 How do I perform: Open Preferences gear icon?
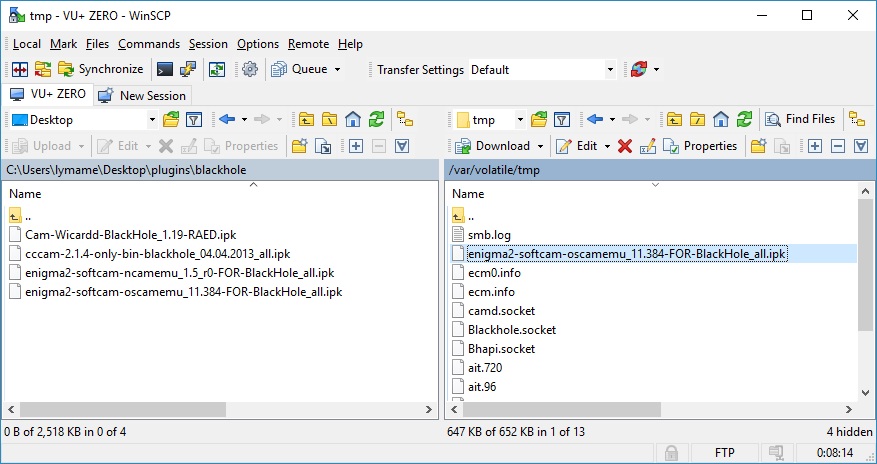tap(250, 69)
